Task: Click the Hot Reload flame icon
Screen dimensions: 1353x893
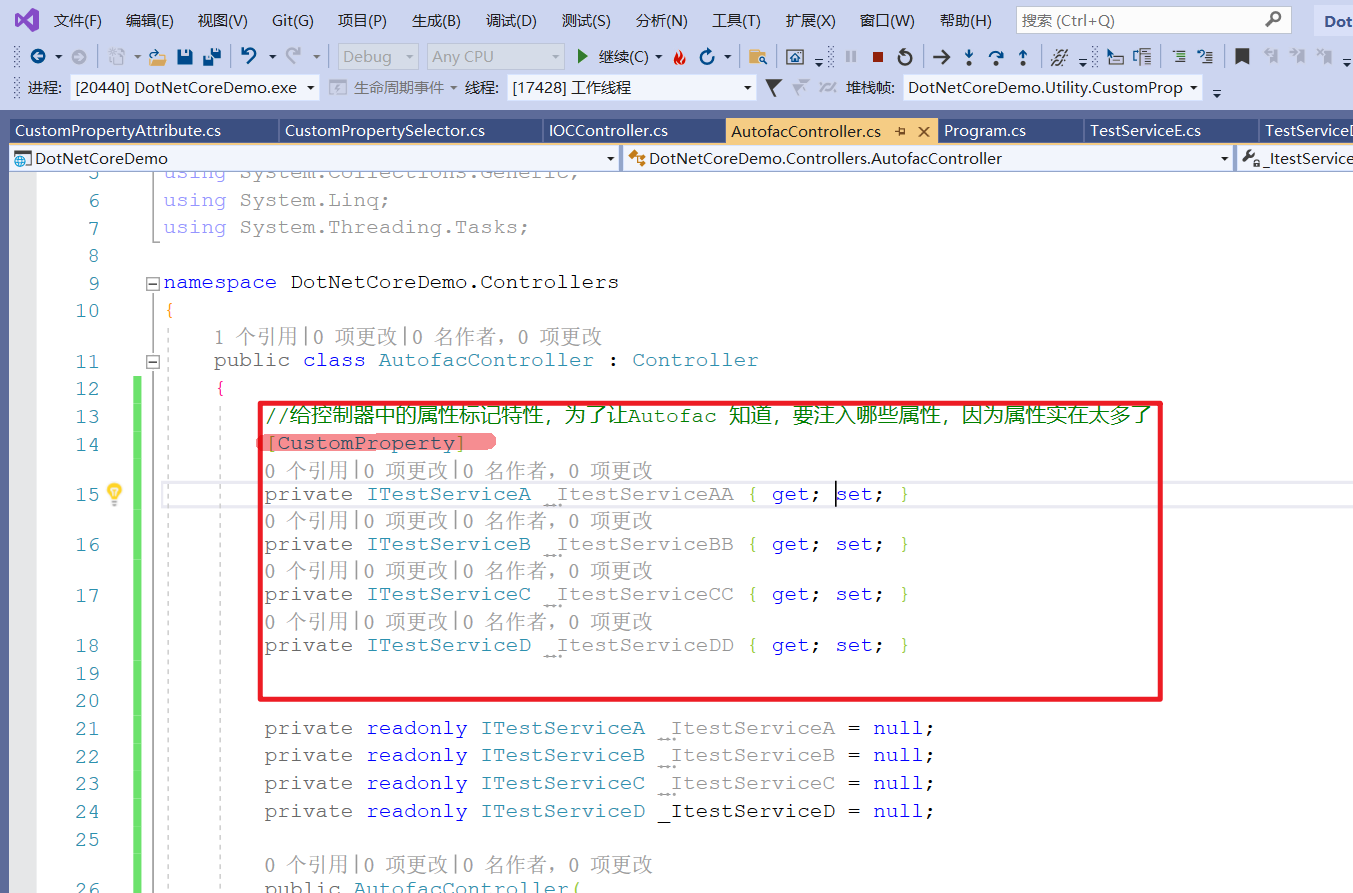Action: 680,57
